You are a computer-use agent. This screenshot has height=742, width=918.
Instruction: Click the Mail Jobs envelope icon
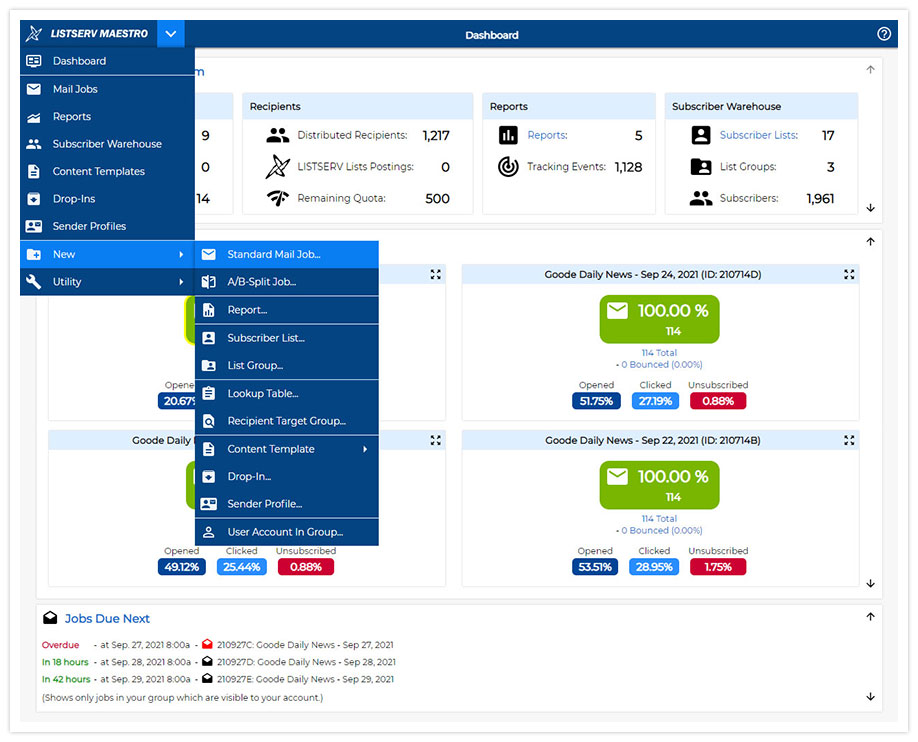[x=34, y=89]
